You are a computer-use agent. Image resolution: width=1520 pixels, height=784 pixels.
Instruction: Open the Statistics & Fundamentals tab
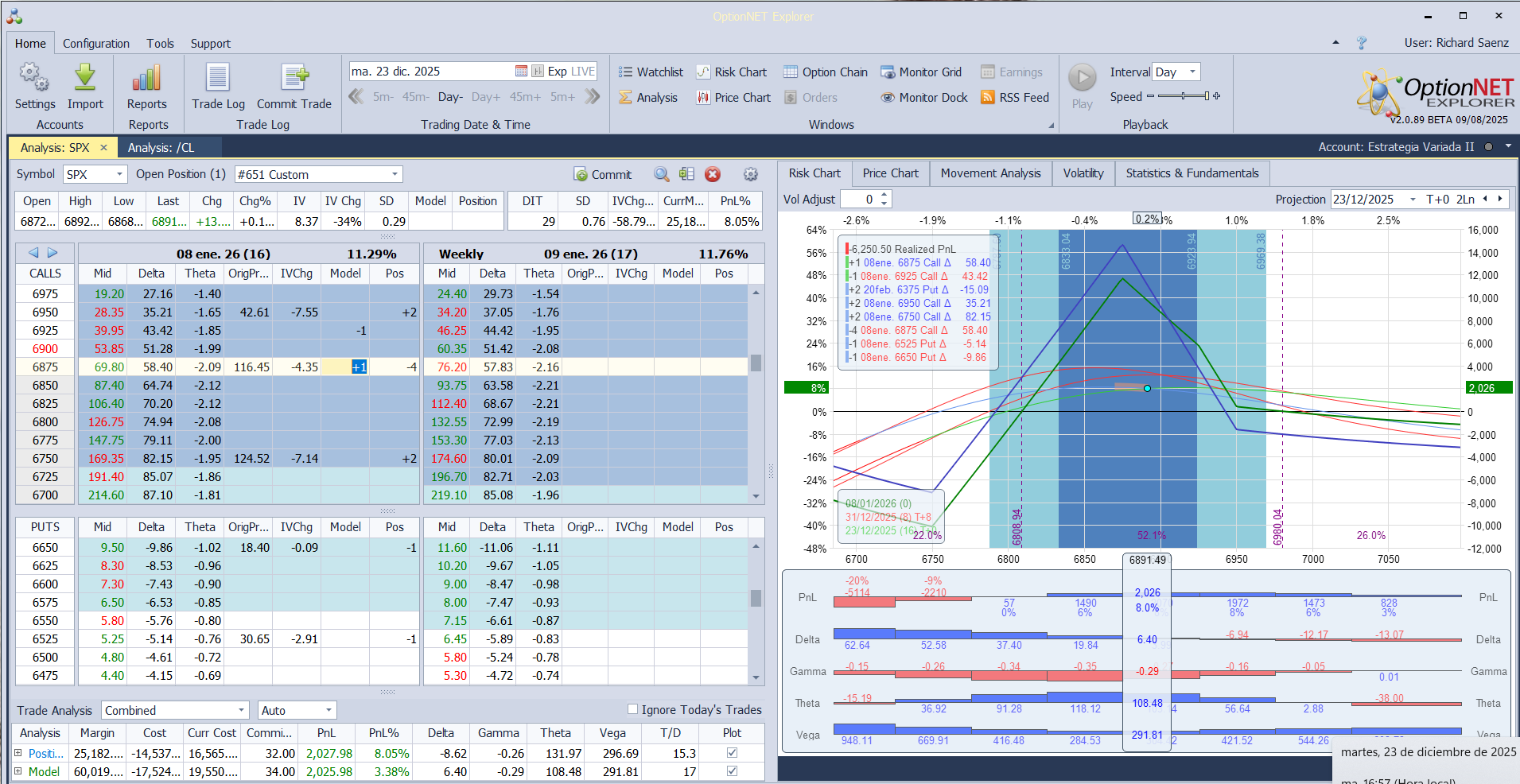tap(1192, 173)
